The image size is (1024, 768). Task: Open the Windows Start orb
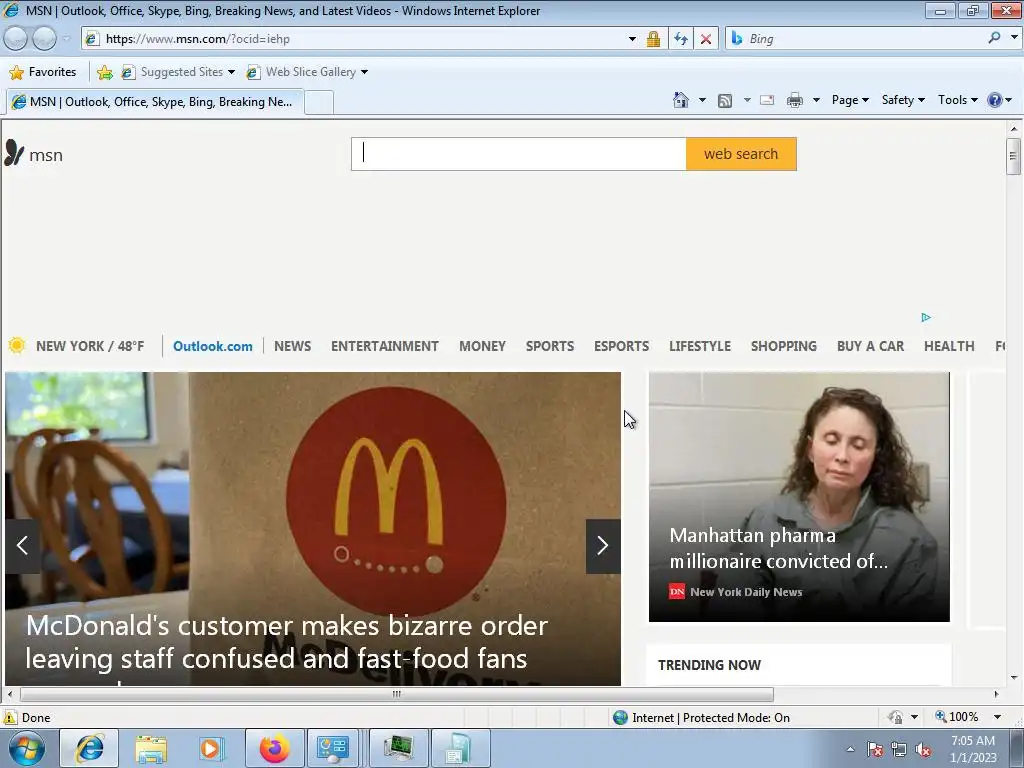[26, 748]
